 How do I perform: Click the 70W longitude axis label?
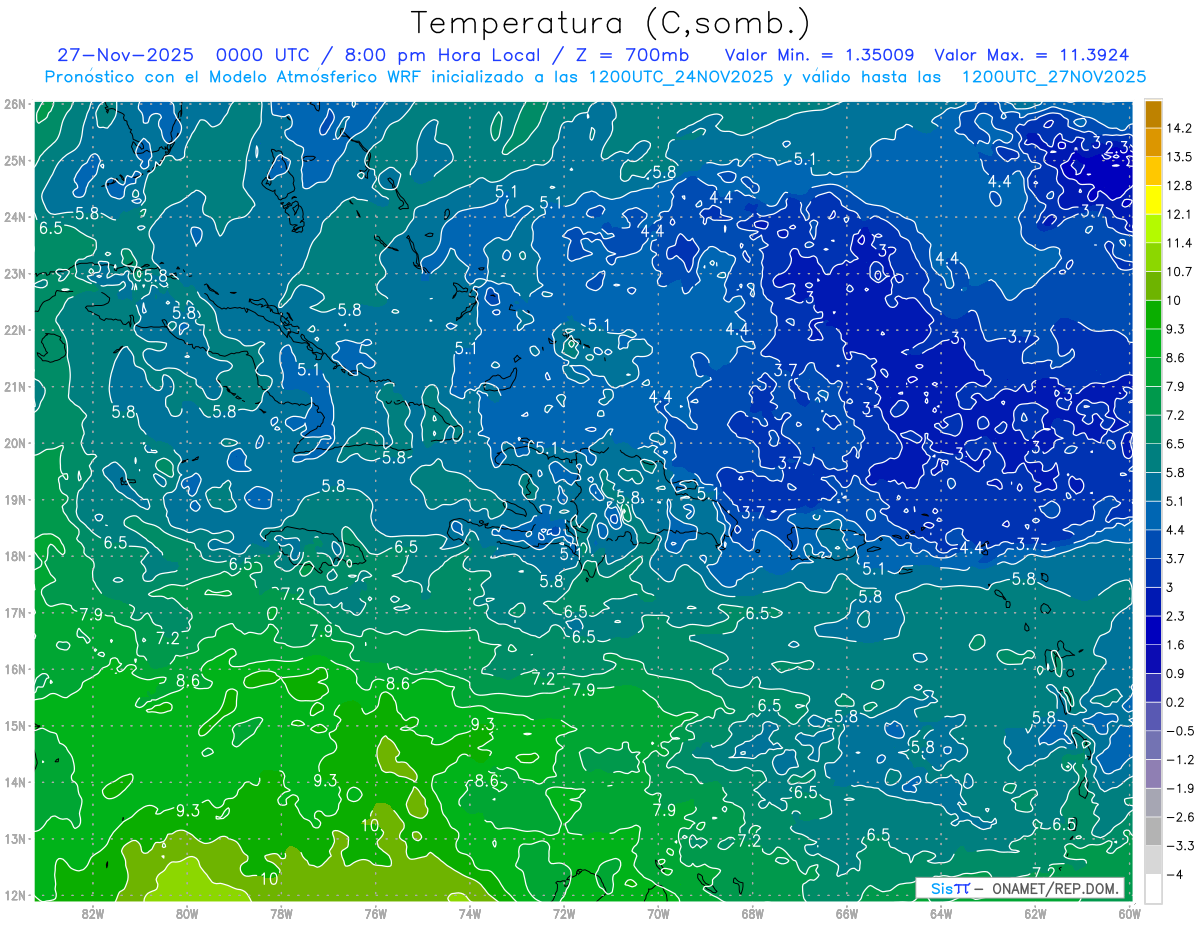point(658,914)
